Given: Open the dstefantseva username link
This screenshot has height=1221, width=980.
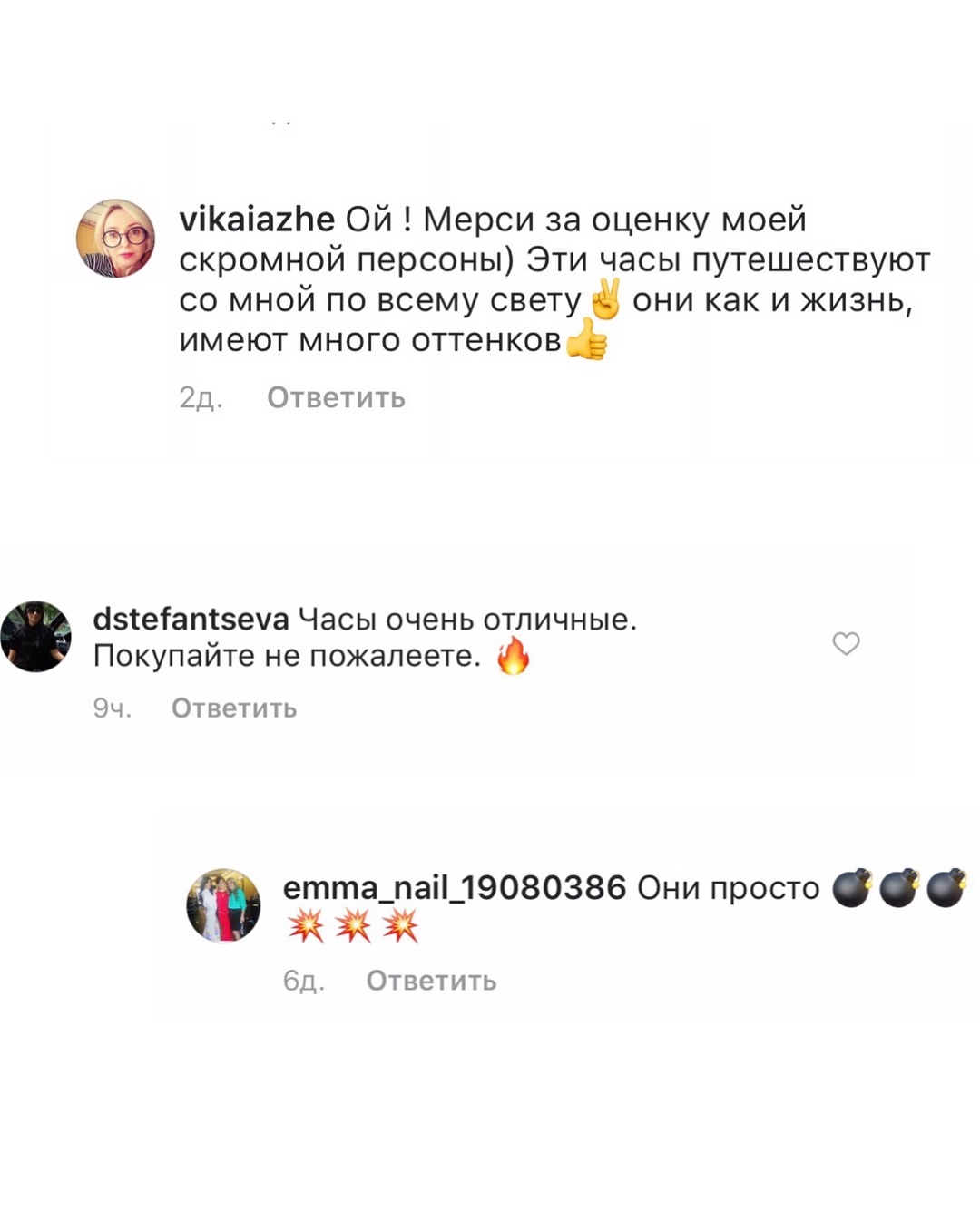Looking at the screenshot, I should point(191,619).
